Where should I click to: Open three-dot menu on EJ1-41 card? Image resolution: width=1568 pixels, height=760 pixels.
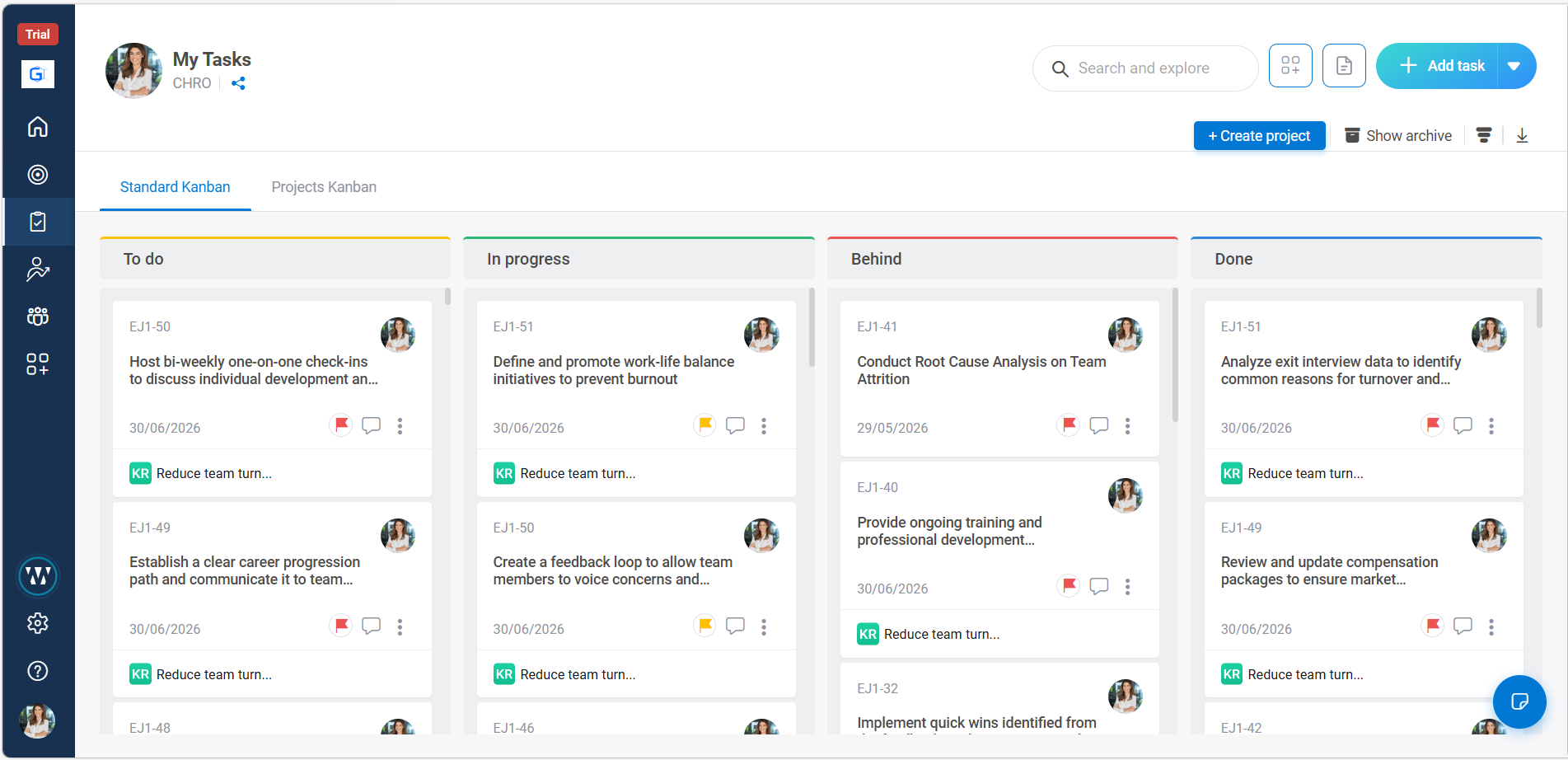1128,426
